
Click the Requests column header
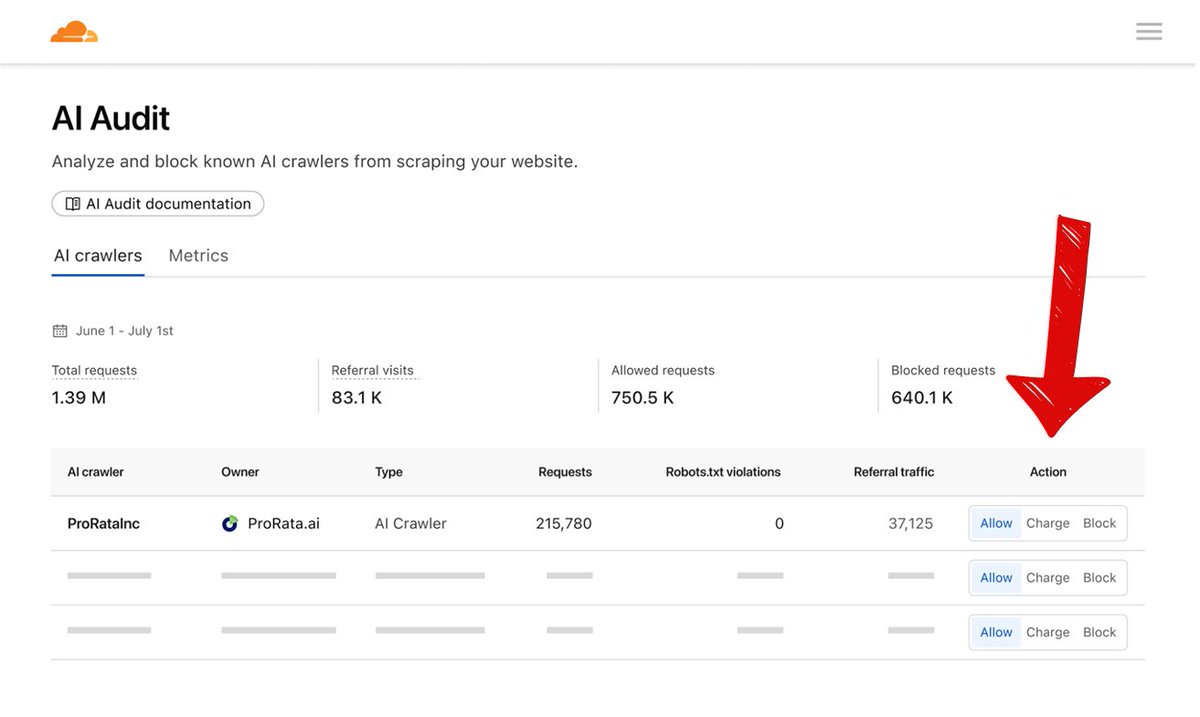565,471
